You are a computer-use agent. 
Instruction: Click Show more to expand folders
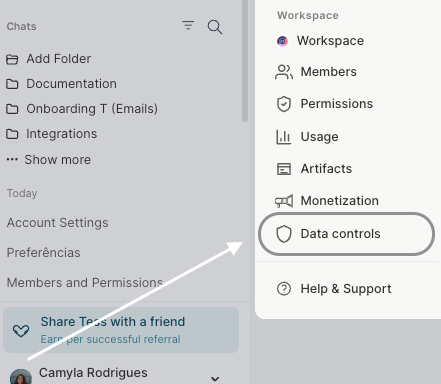pyautogui.click(x=58, y=160)
